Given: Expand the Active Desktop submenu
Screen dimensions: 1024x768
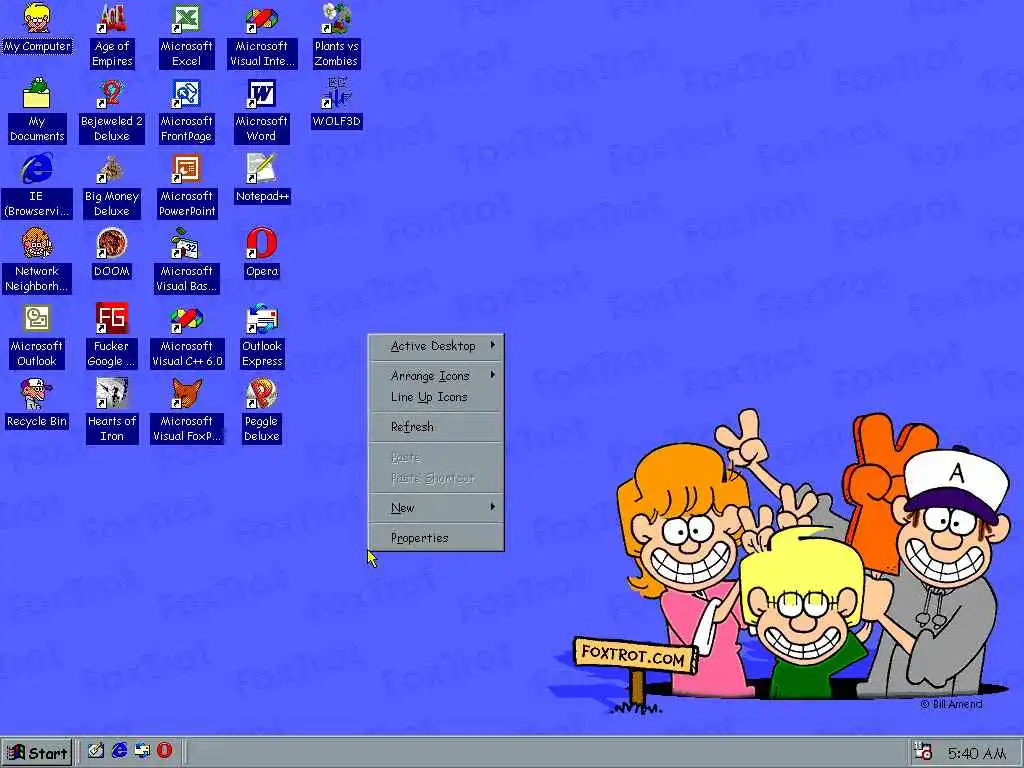Looking at the screenshot, I should 436,346.
